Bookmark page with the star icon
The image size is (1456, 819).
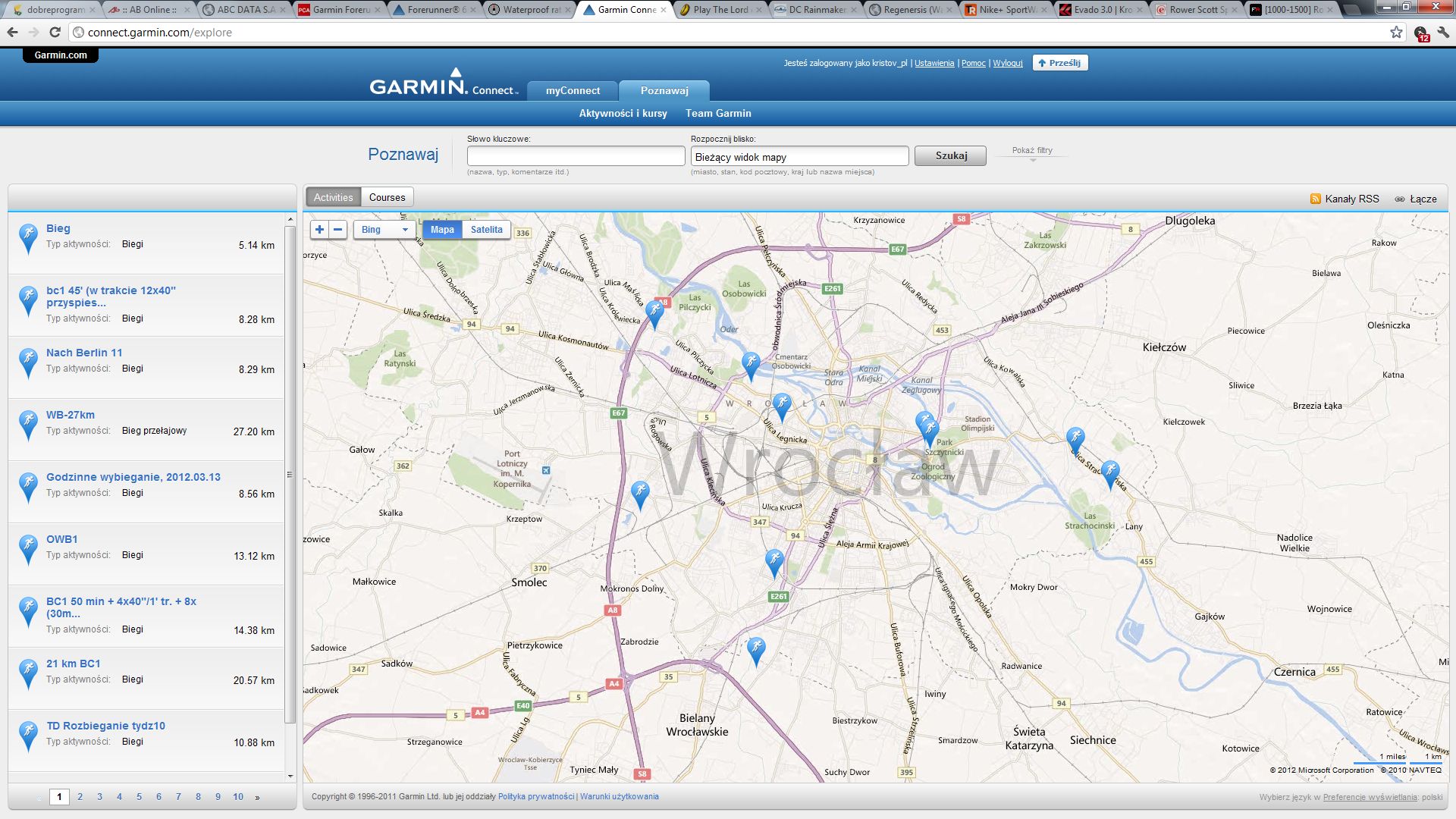(x=1396, y=33)
